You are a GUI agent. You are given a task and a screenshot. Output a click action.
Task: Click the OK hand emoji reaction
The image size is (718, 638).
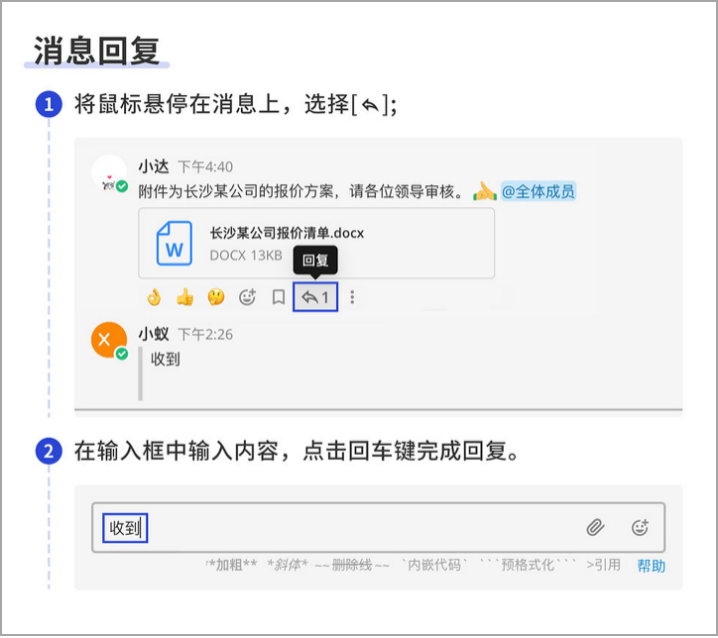pos(154,298)
